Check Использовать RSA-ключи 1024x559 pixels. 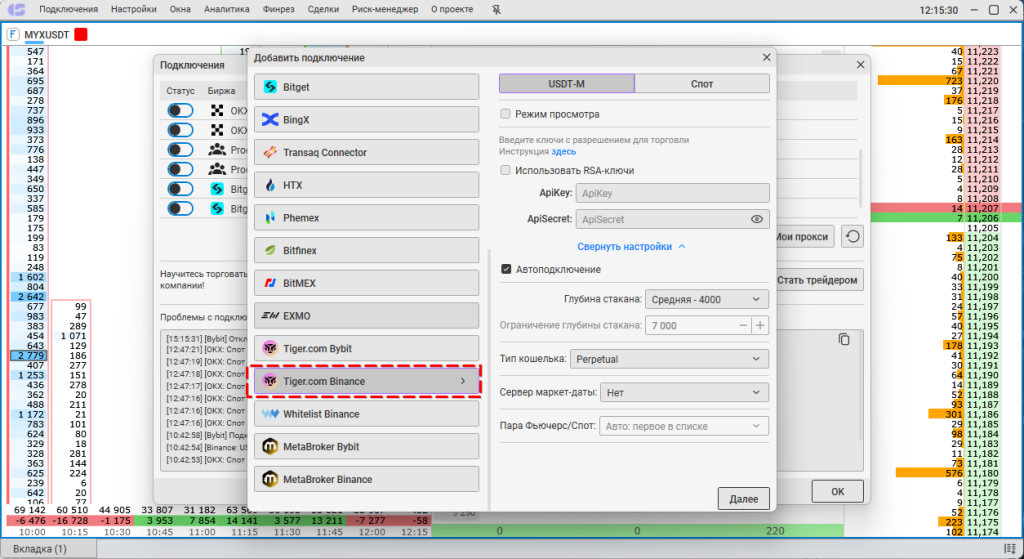(x=505, y=170)
